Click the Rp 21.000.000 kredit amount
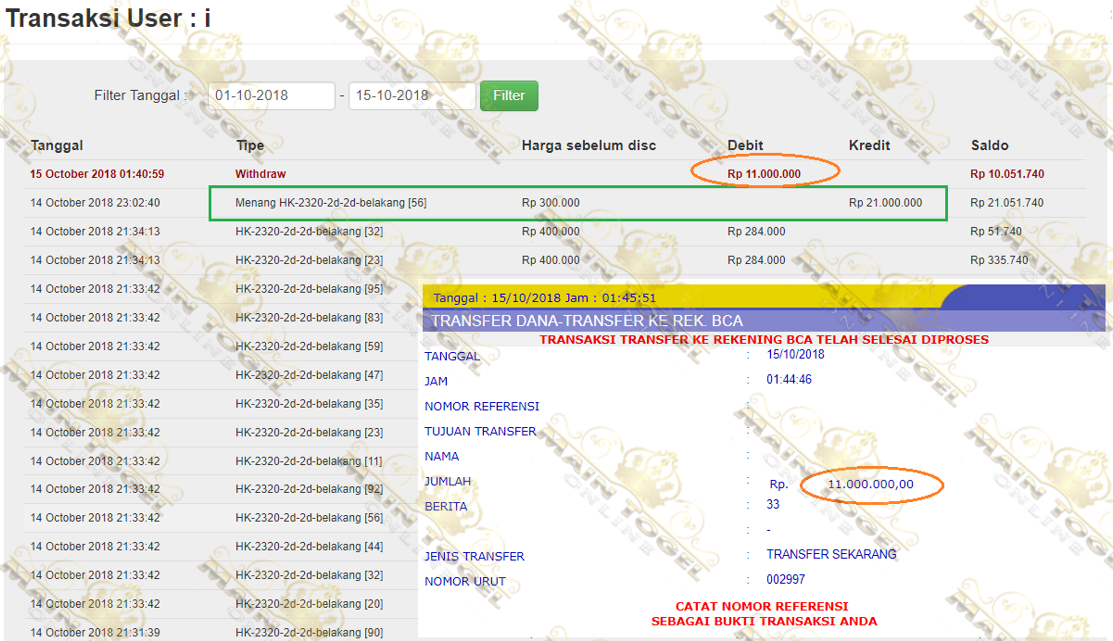The image size is (1113, 641). [x=885, y=203]
